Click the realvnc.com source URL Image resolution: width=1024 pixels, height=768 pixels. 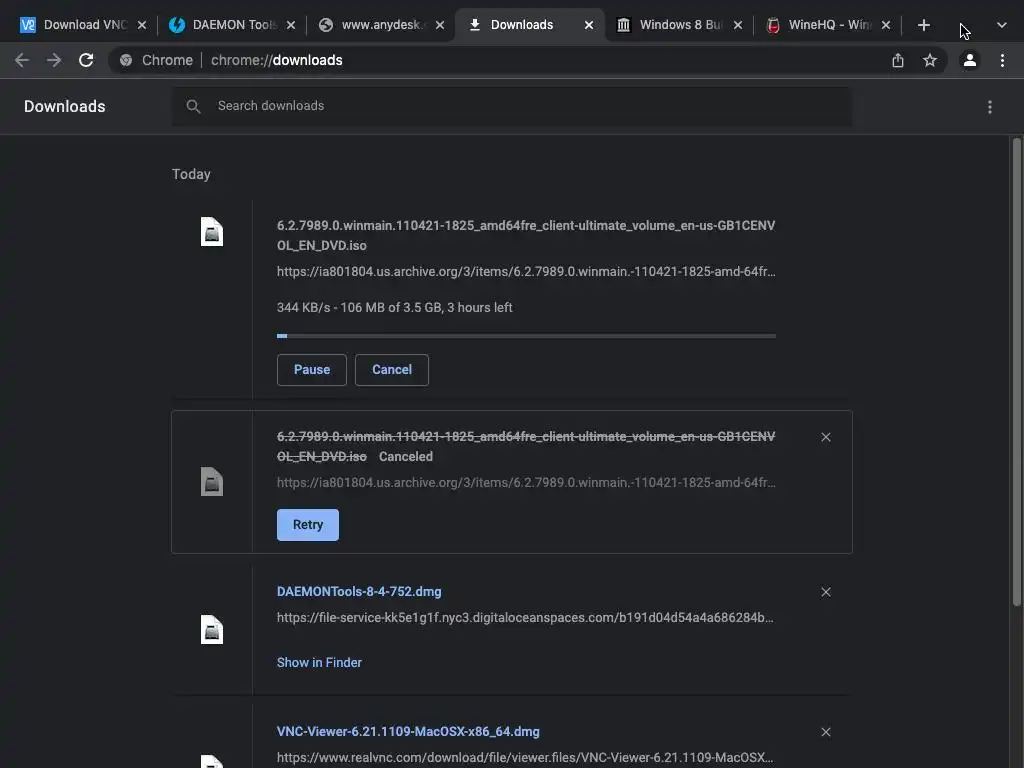click(525, 758)
